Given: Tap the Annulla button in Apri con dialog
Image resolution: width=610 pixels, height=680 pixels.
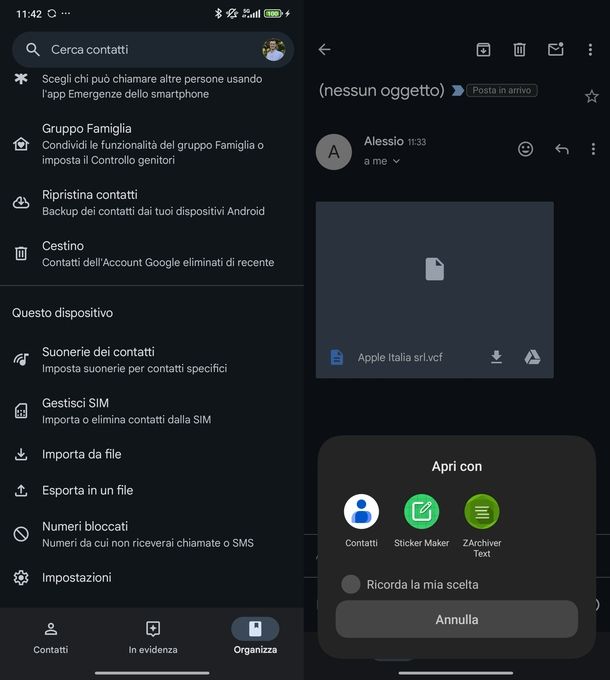Looking at the screenshot, I should point(457,619).
